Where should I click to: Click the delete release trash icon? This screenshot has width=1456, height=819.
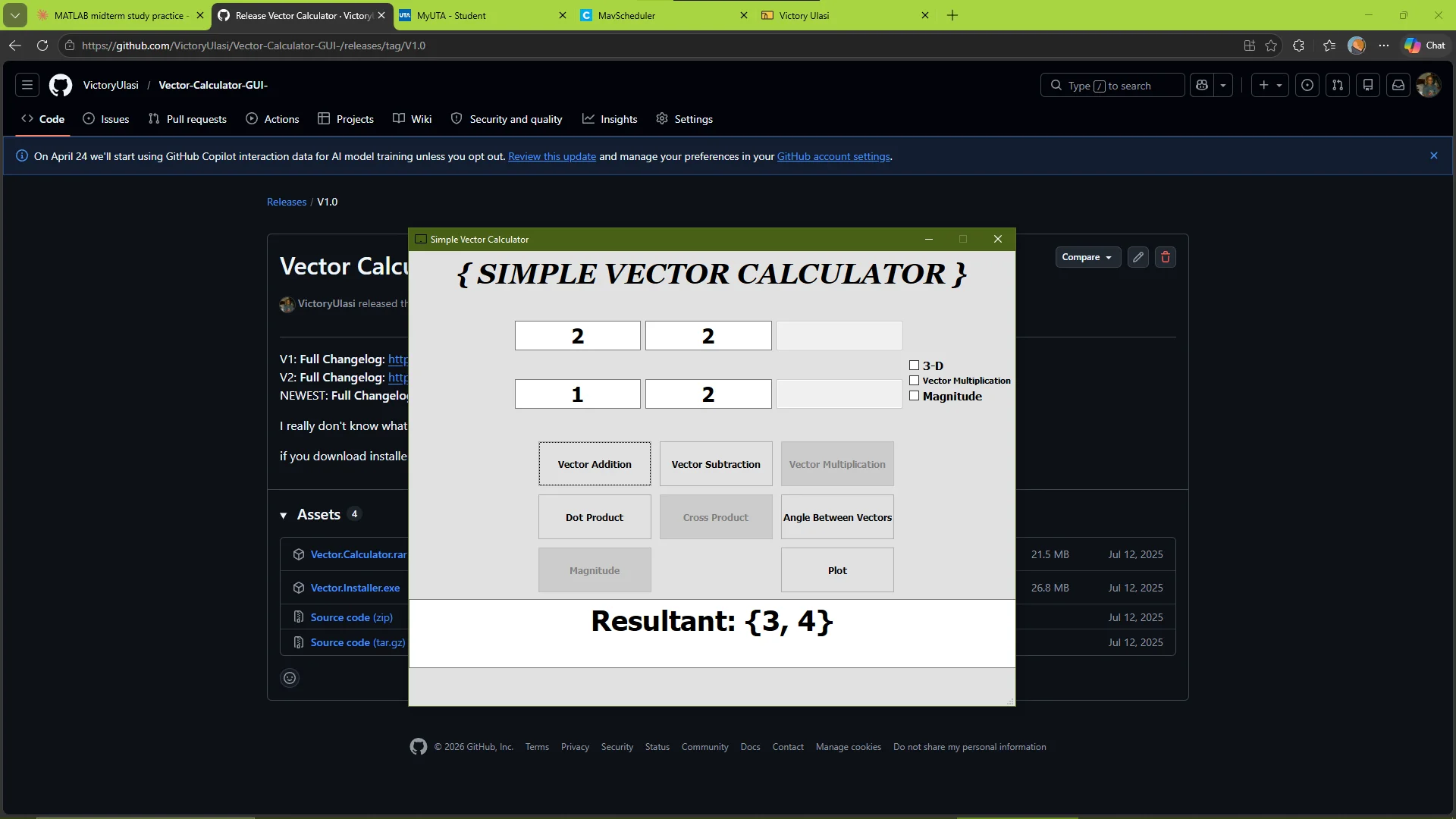[x=1166, y=257]
